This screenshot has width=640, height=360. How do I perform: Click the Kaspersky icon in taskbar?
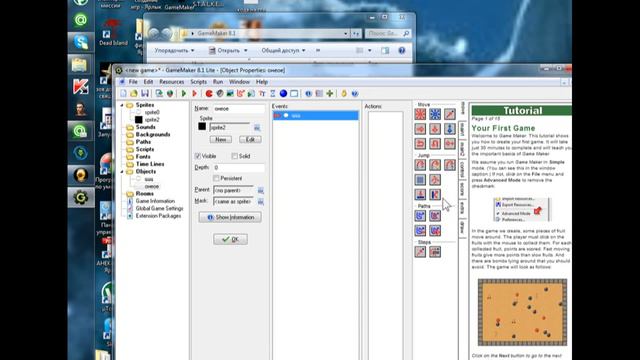pos(81,87)
